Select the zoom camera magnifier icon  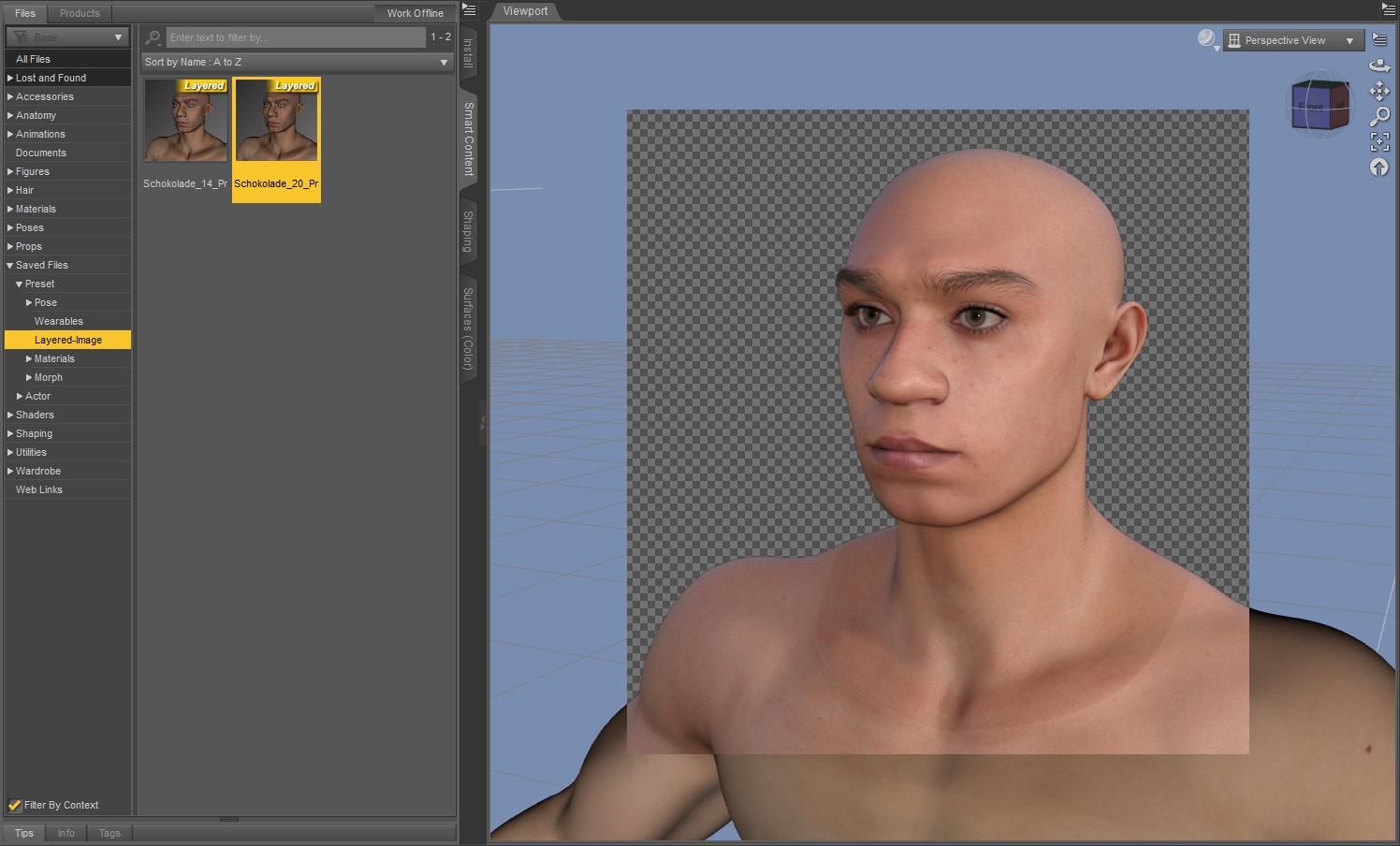click(1379, 116)
